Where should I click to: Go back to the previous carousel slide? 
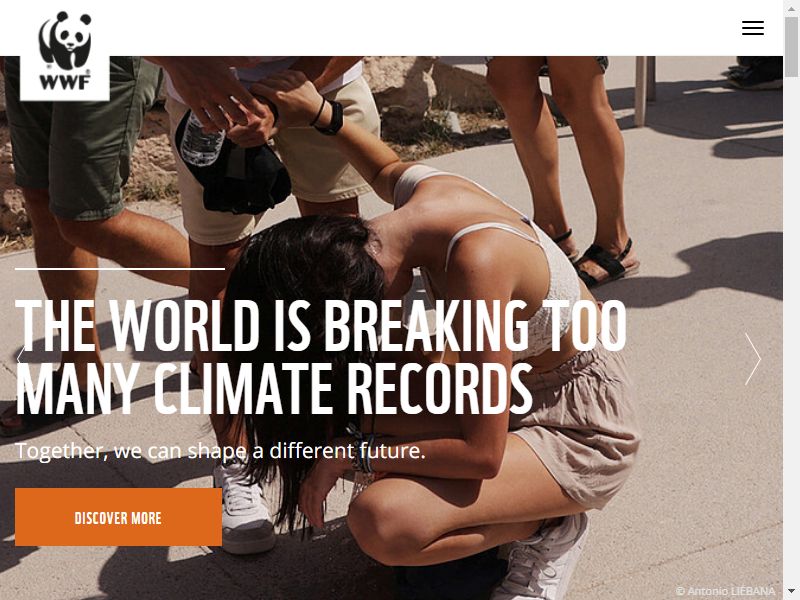20,357
